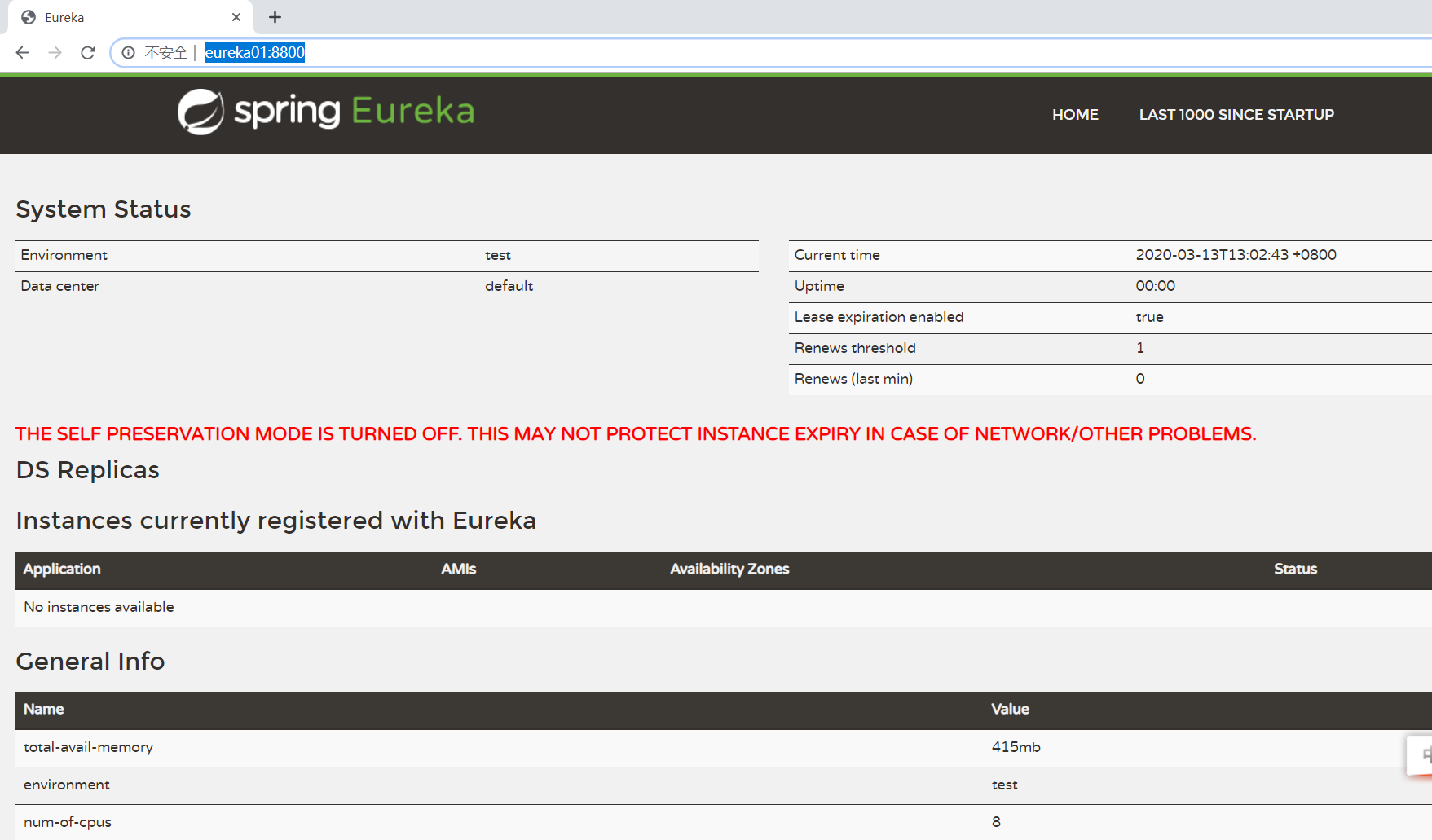
Task: Click the 415mb memory value
Action: click(1016, 747)
